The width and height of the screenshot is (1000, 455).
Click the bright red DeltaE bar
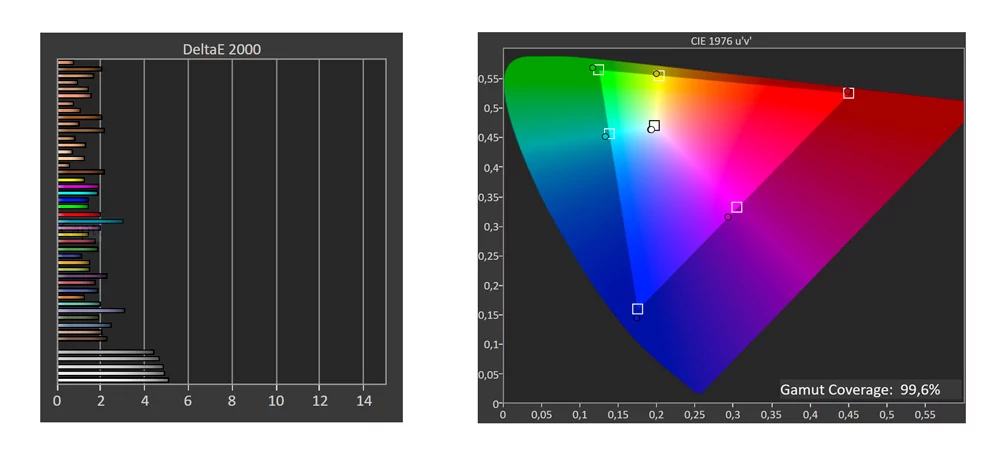tap(79, 214)
